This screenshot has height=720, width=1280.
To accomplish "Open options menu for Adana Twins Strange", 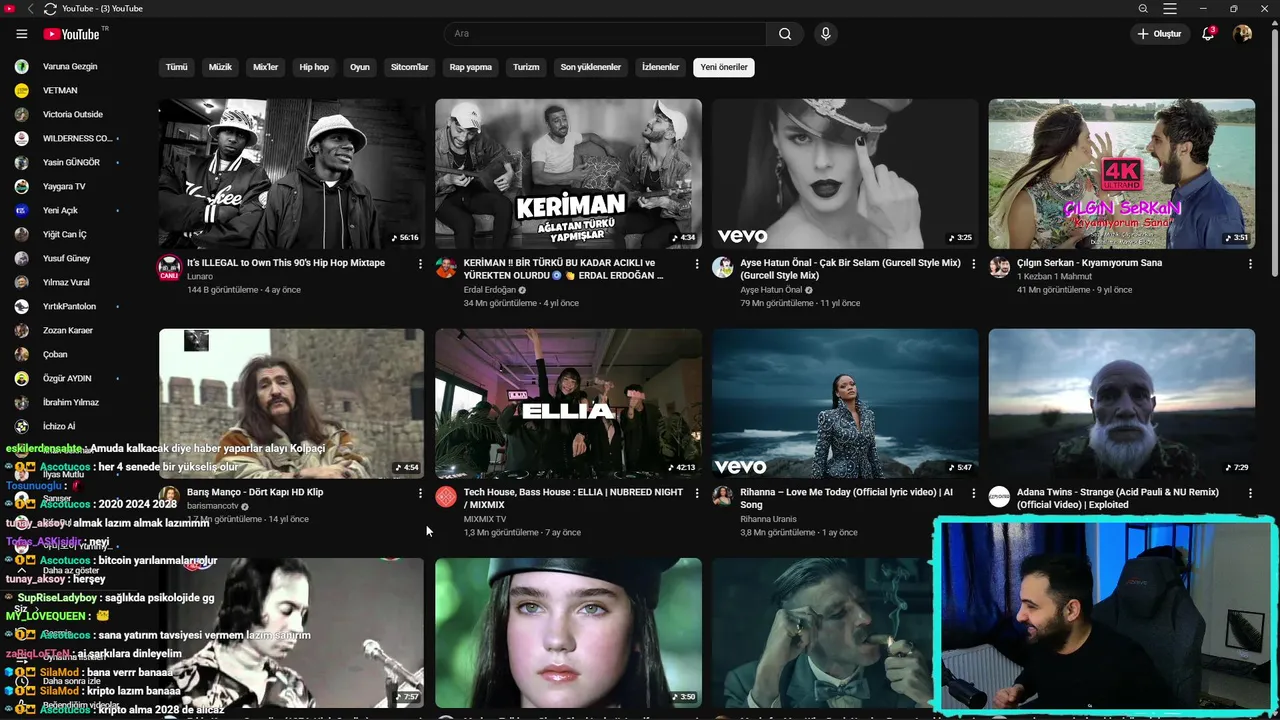I will [x=1250, y=493].
